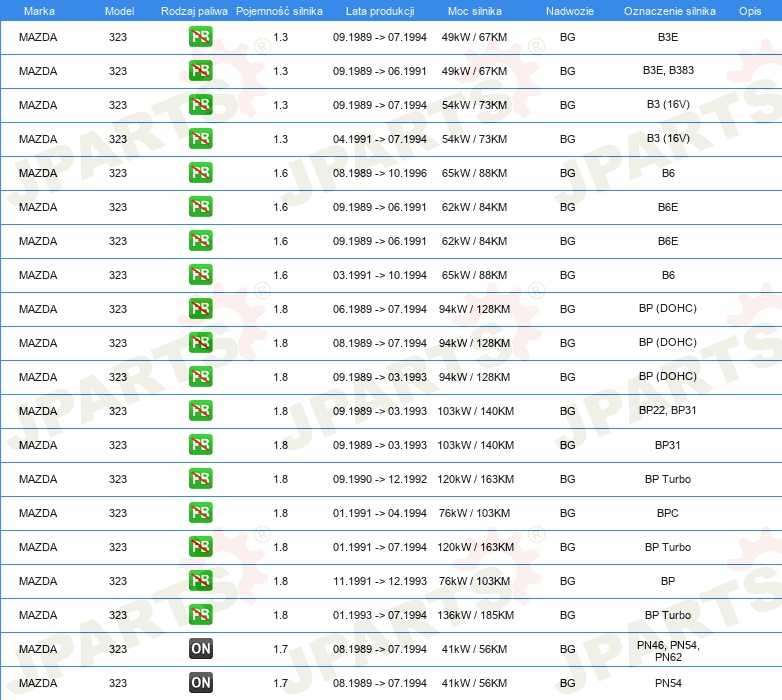Image resolution: width=782 pixels, height=700 pixels.
Task: Click the Lata produkcji column header
Action: 380,11
